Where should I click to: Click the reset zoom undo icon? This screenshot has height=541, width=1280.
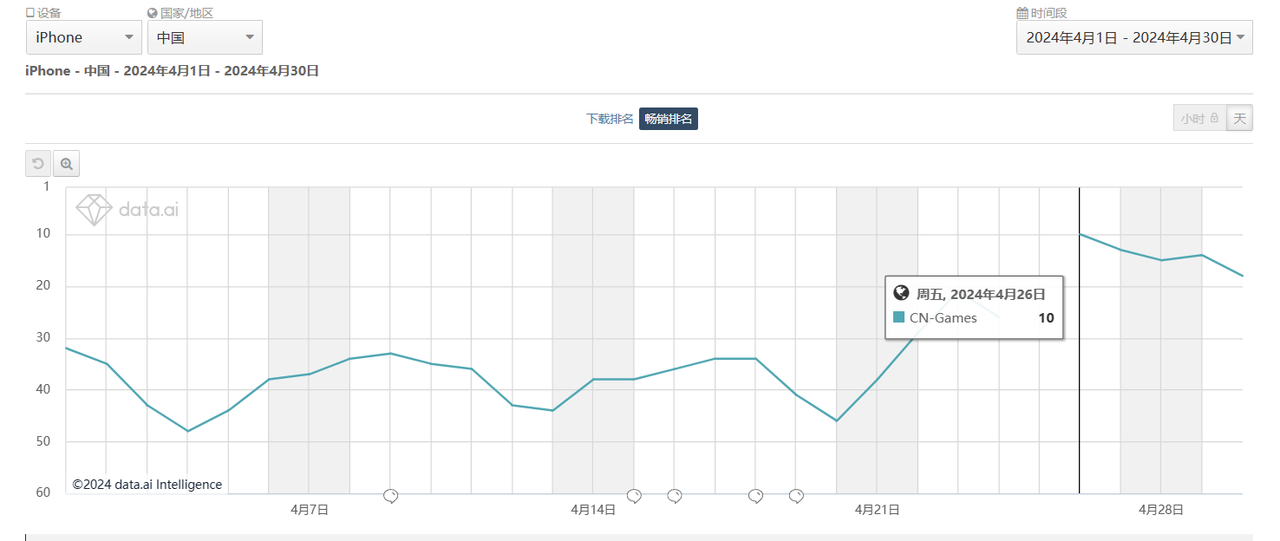pyautogui.click(x=38, y=164)
